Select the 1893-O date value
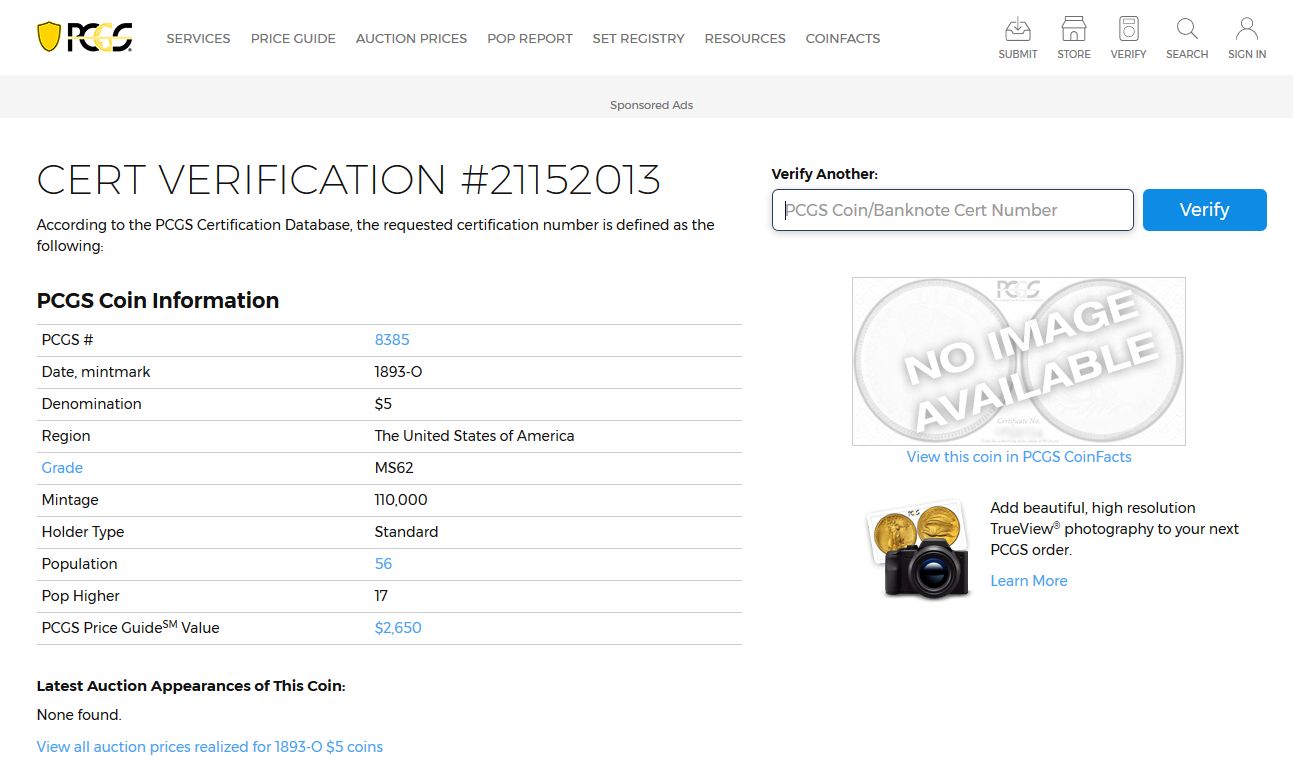Image resolution: width=1293 pixels, height=782 pixels. click(x=398, y=372)
